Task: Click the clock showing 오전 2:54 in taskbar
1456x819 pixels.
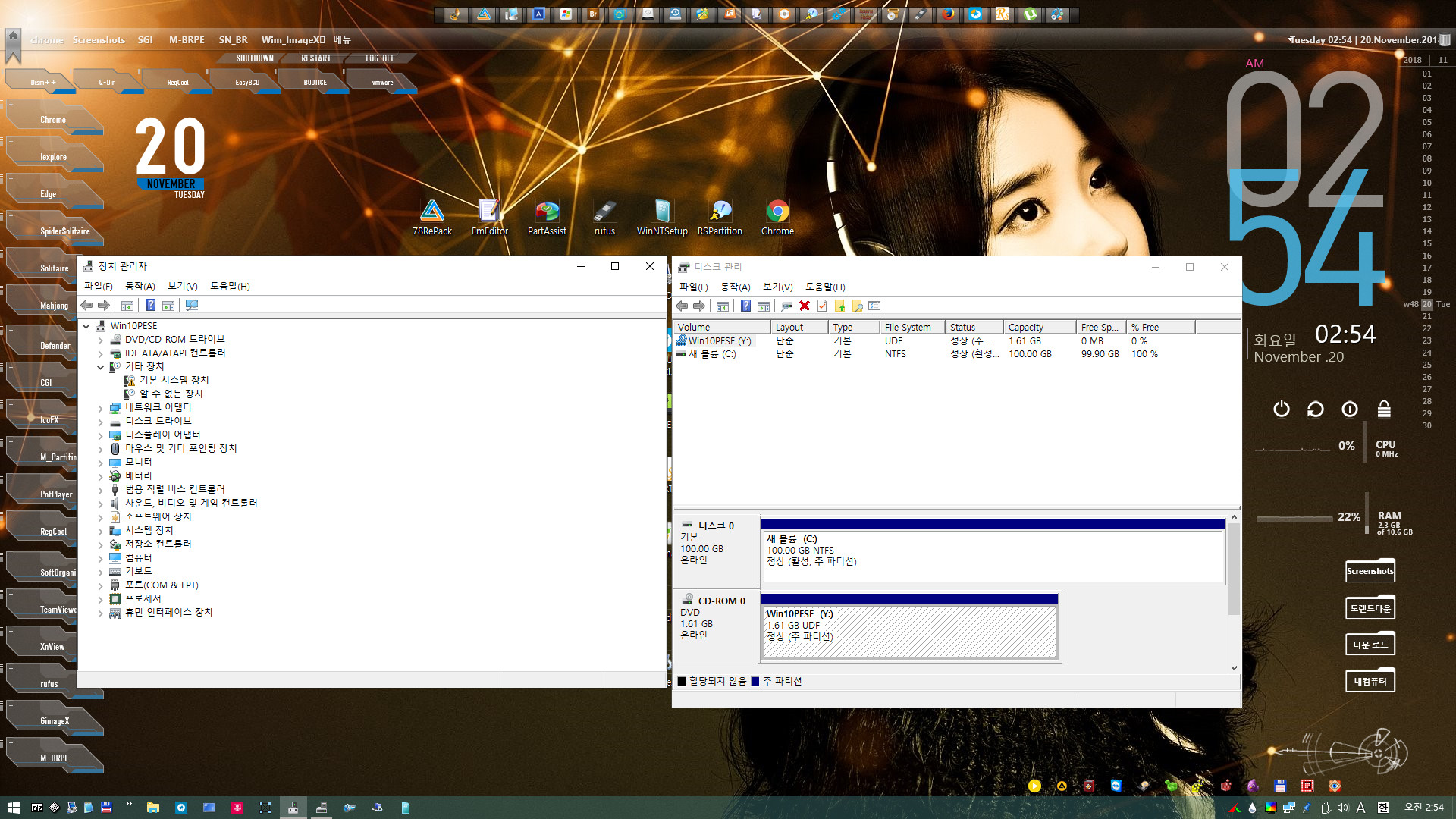Action: tap(1423, 808)
